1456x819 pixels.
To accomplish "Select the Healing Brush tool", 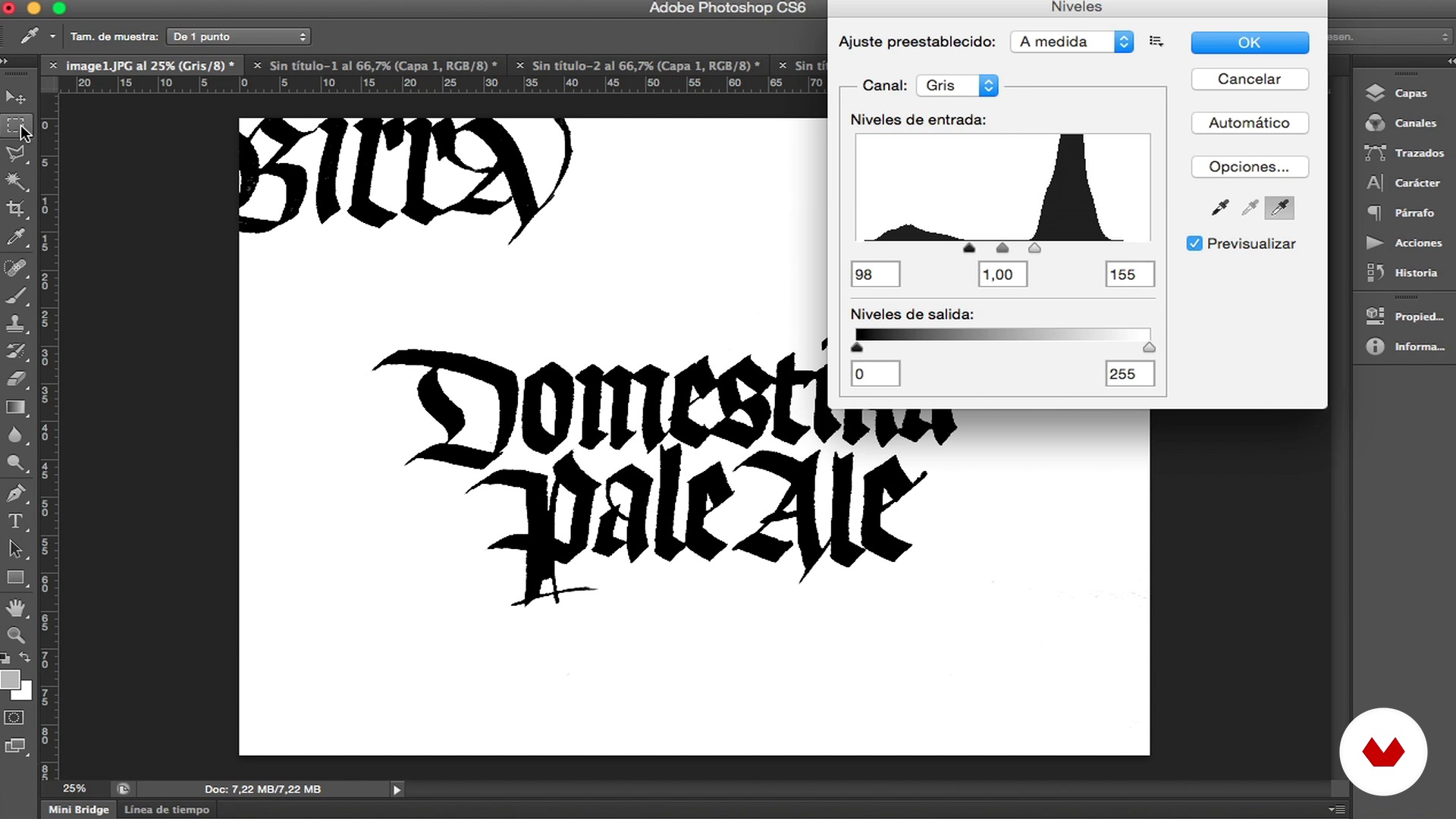I will click(15, 268).
